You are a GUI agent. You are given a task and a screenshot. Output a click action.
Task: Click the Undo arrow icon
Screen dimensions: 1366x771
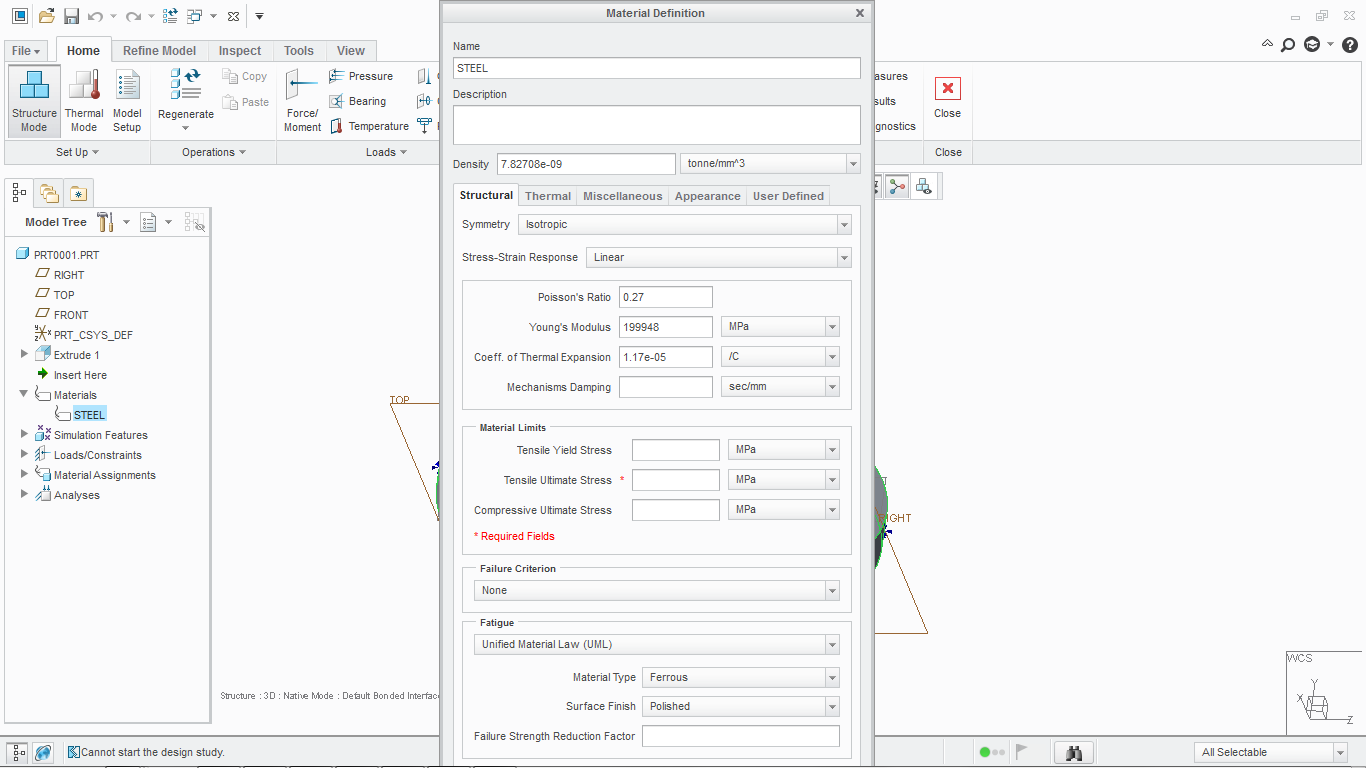(x=96, y=16)
